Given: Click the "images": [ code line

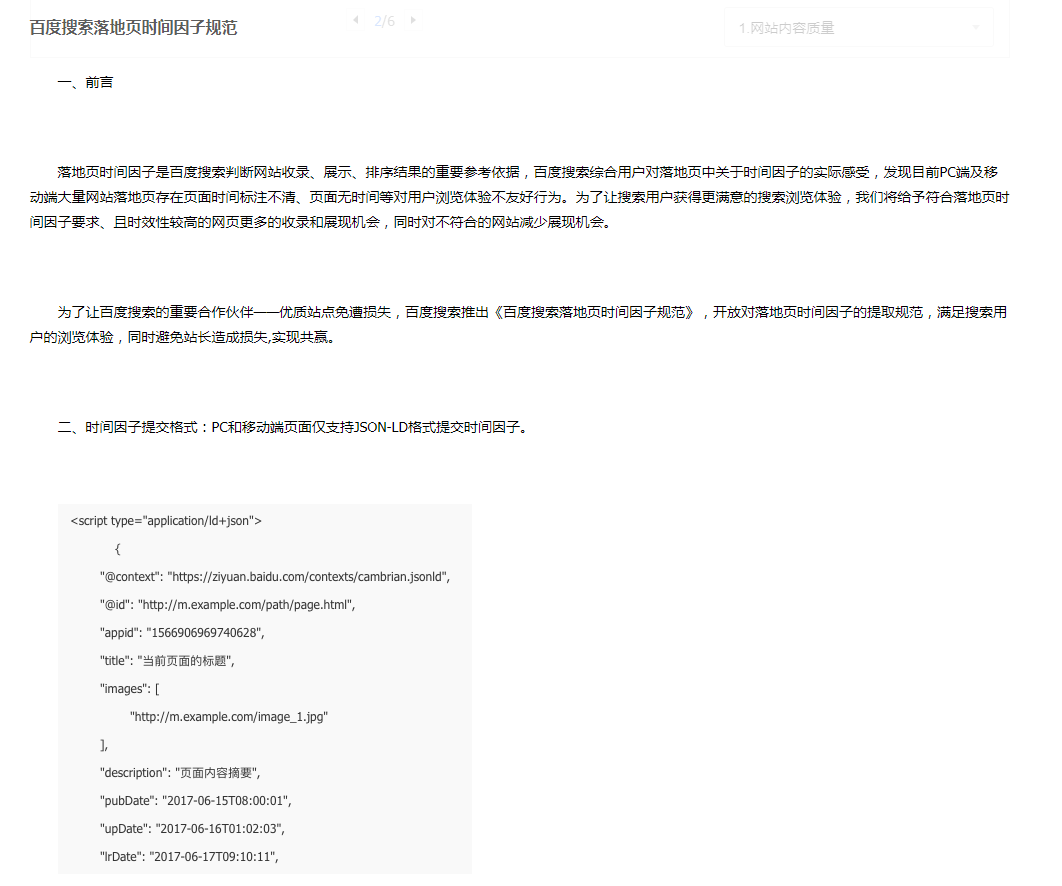Looking at the screenshot, I should (129, 689).
